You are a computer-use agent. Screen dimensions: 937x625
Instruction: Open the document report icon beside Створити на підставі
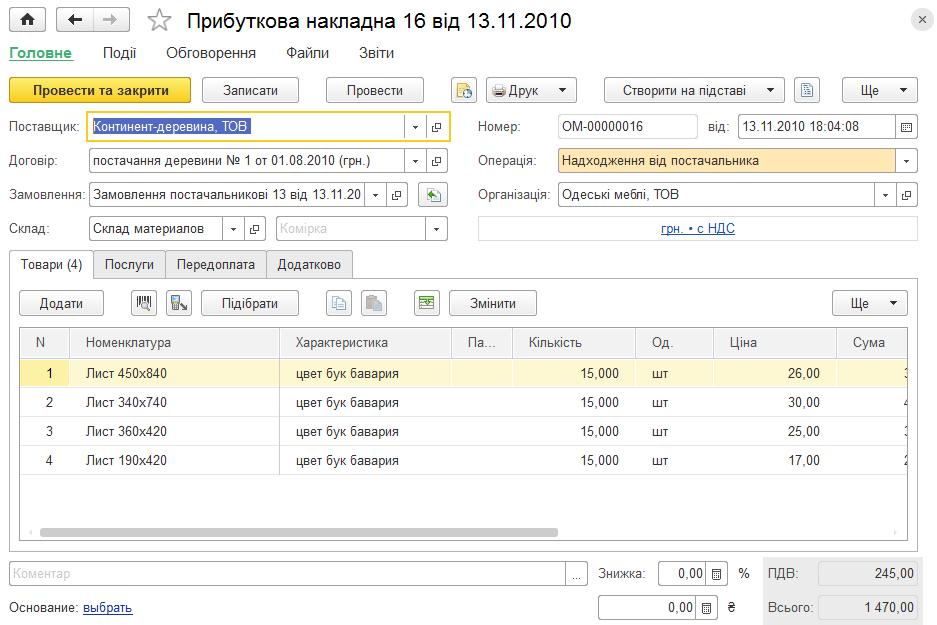pyautogui.click(x=807, y=90)
